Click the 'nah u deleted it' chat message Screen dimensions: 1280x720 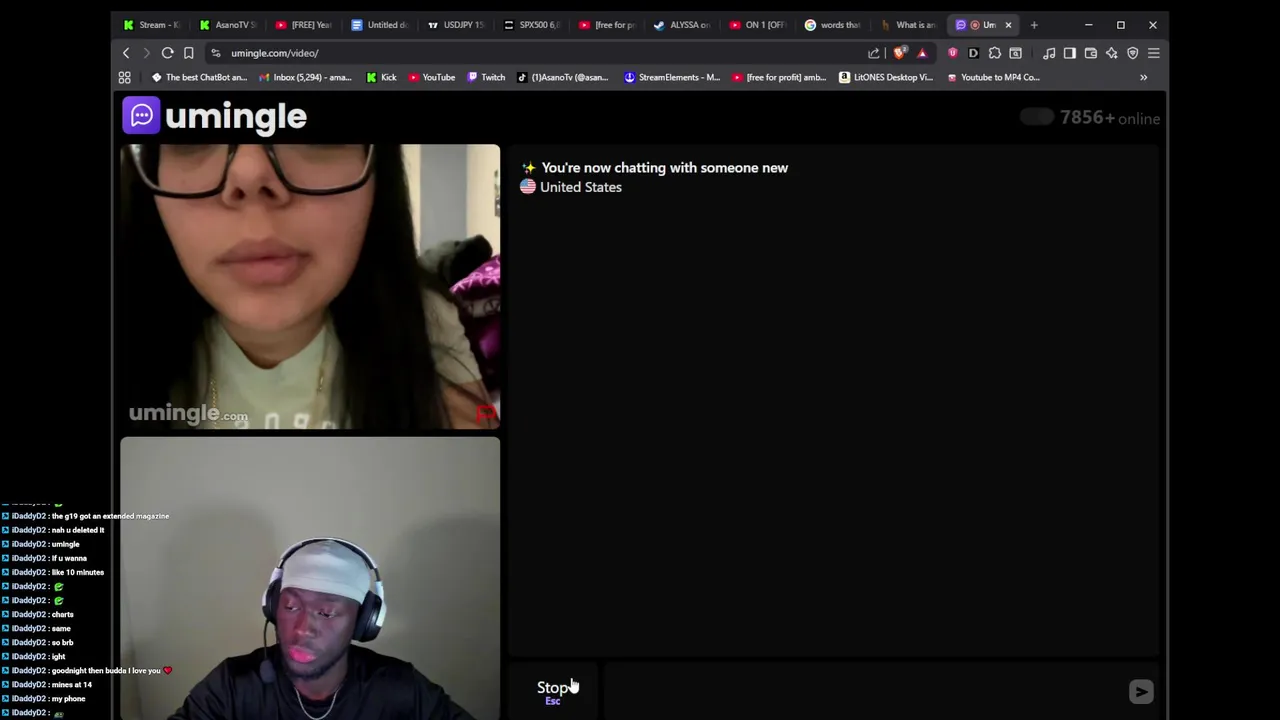tap(53, 530)
